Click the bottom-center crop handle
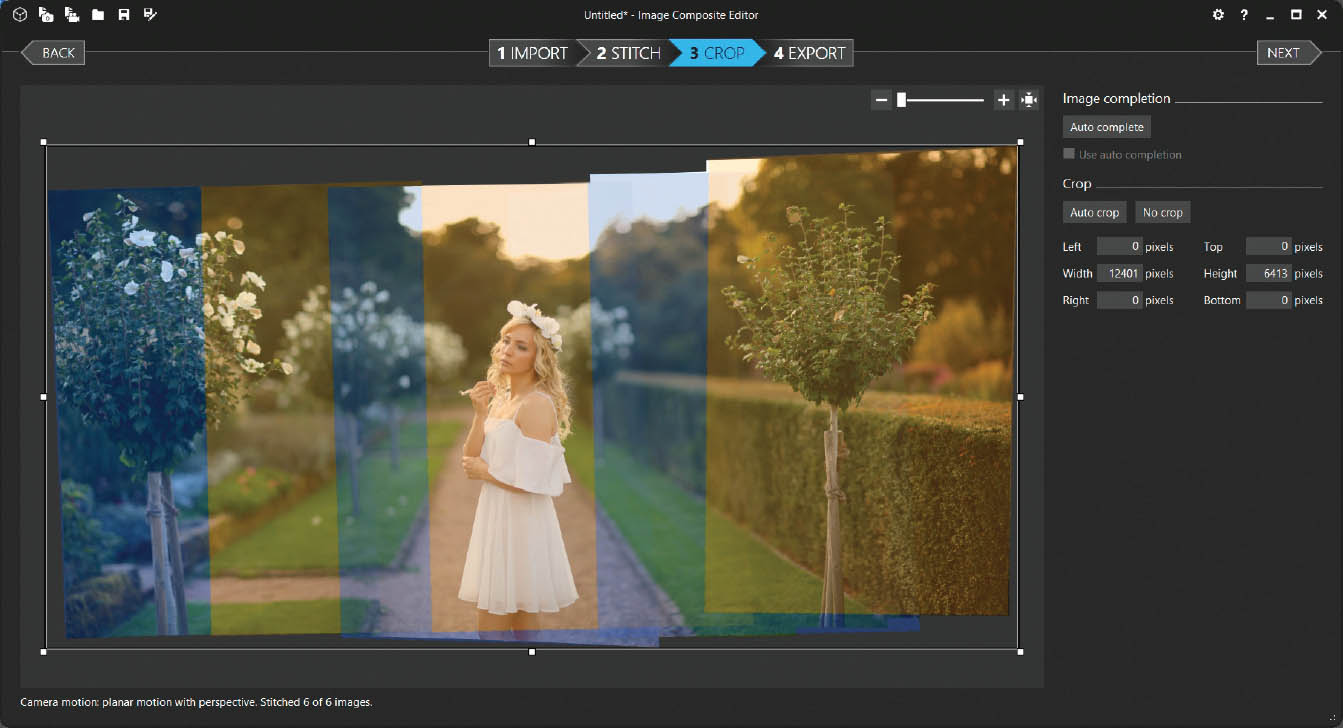This screenshot has height=728, width=1343. (532, 652)
